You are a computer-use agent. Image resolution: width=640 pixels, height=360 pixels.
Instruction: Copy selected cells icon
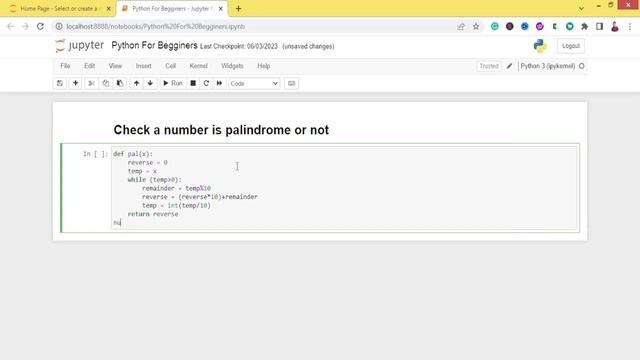(x=106, y=83)
